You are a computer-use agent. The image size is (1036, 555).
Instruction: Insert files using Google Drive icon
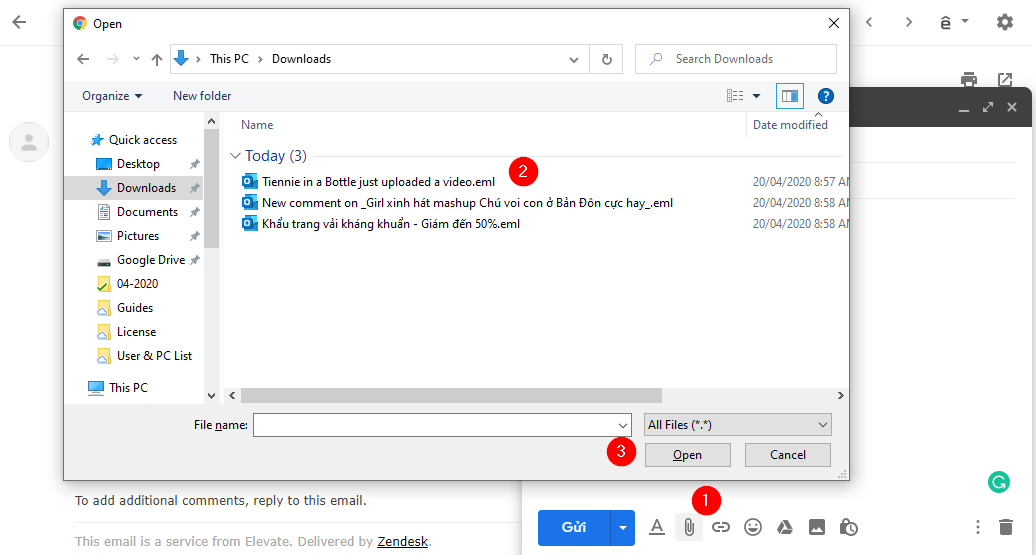coord(785,527)
